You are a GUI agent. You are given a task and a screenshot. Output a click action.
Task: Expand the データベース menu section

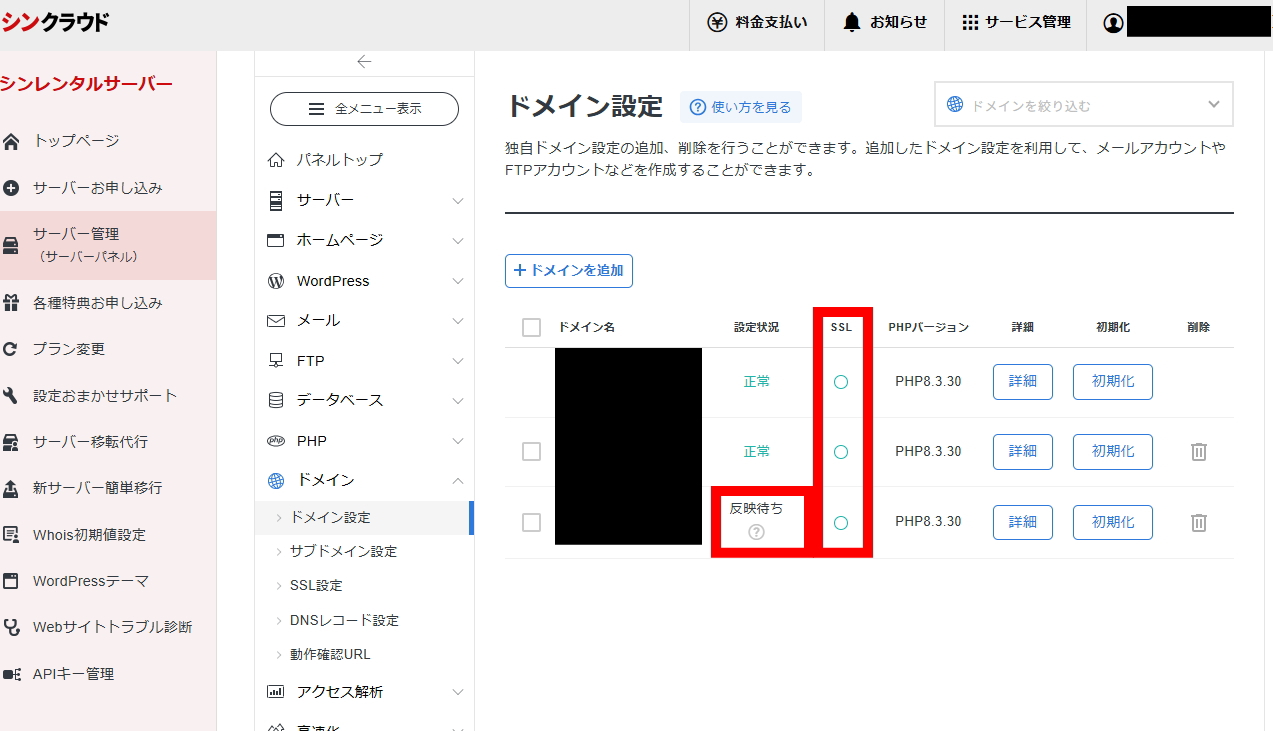click(364, 400)
